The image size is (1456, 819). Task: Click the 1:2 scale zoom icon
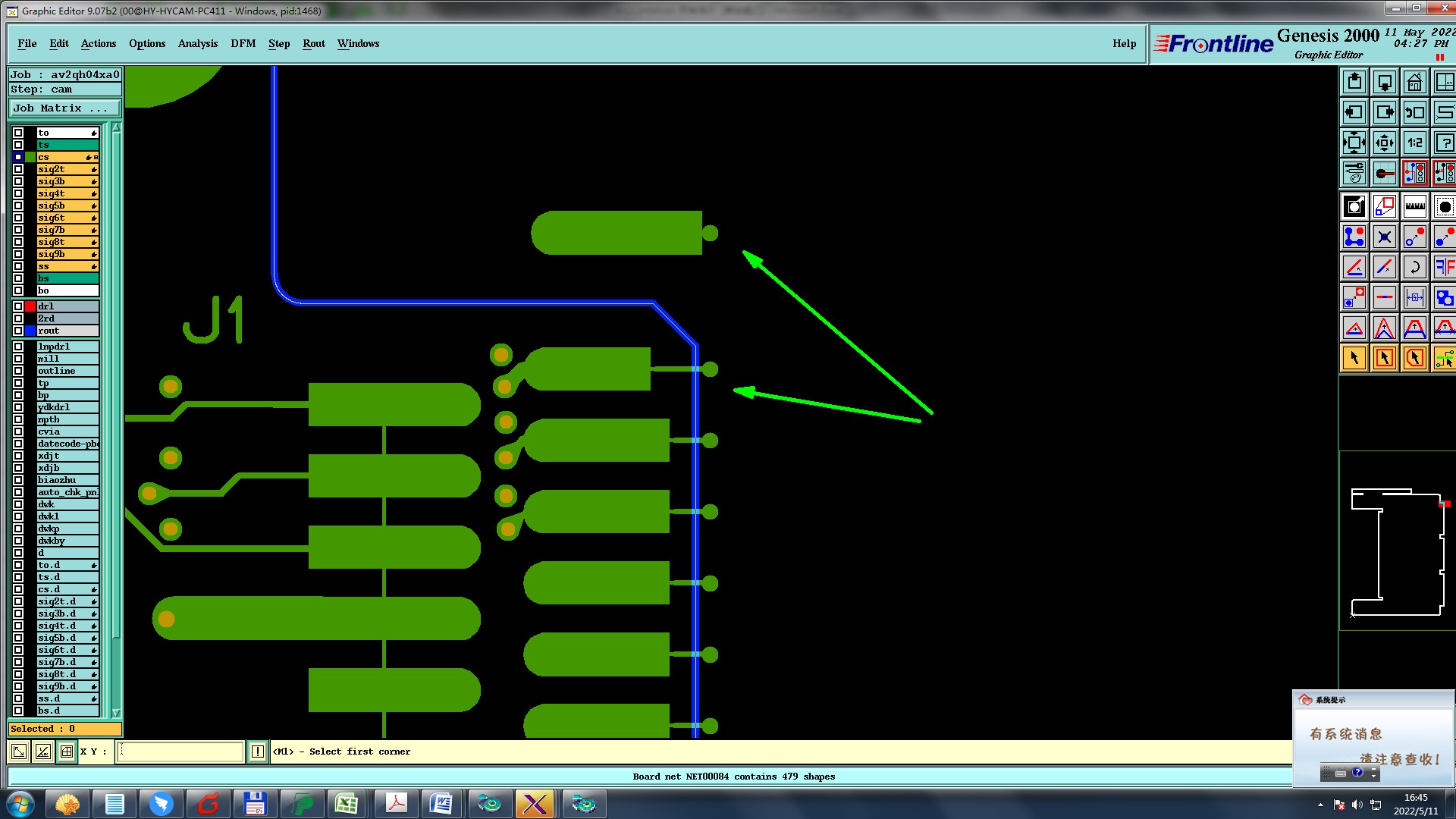[x=1415, y=143]
